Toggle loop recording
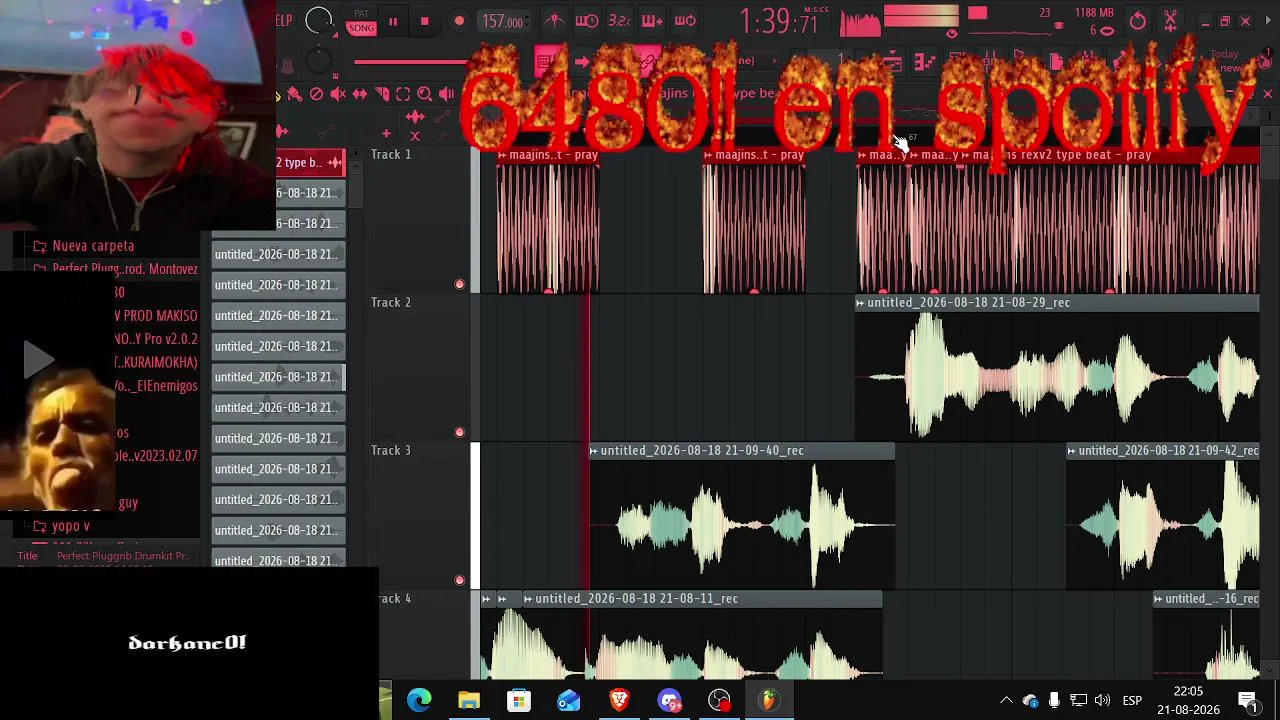Image resolution: width=1280 pixels, height=720 pixels. pos(685,21)
